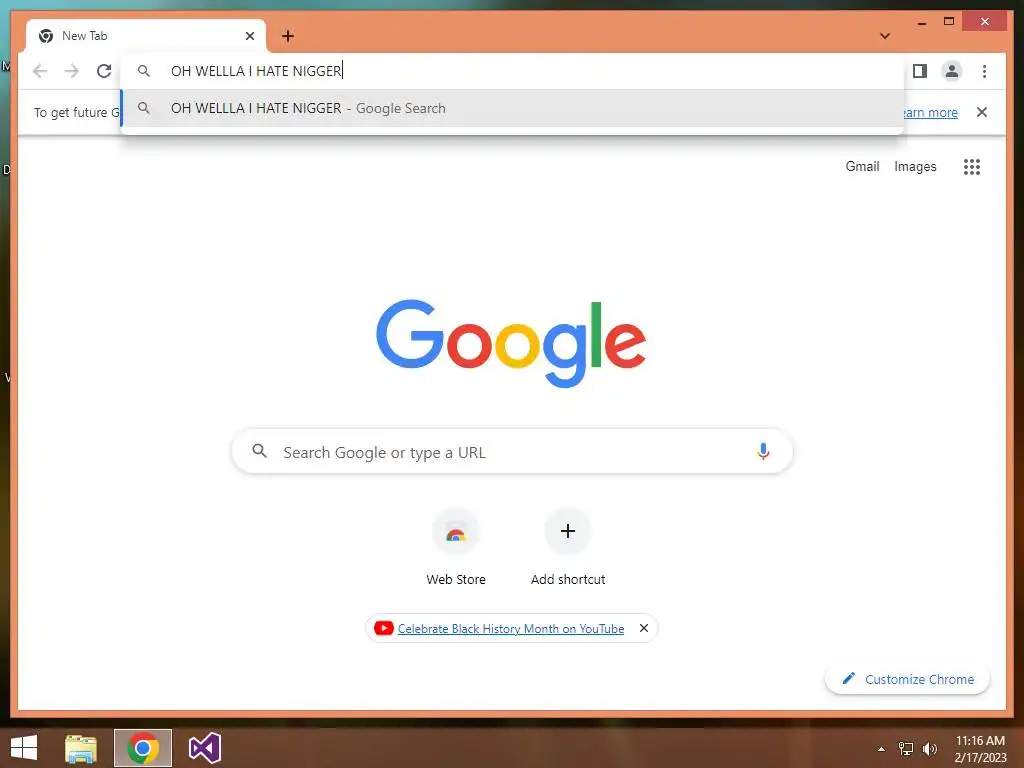This screenshot has height=768, width=1024.
Task: Click the volume speaker tray icon
Action: (x=929, y=748)
